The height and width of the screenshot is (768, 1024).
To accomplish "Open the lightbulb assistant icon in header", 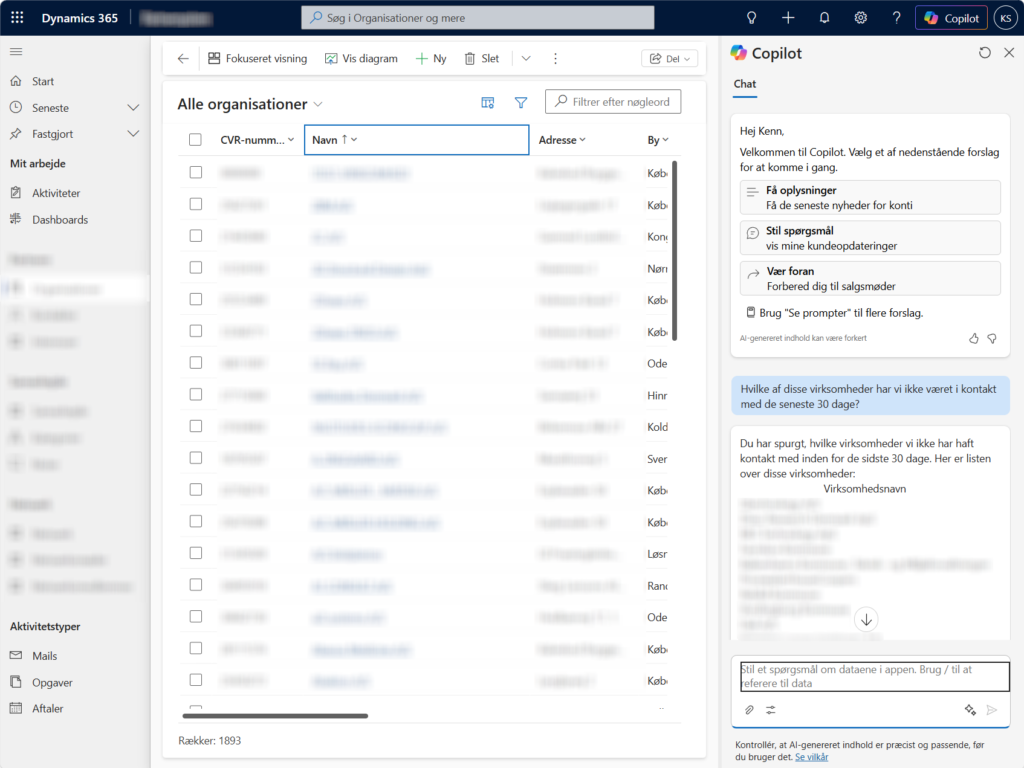I will point(752,18).
